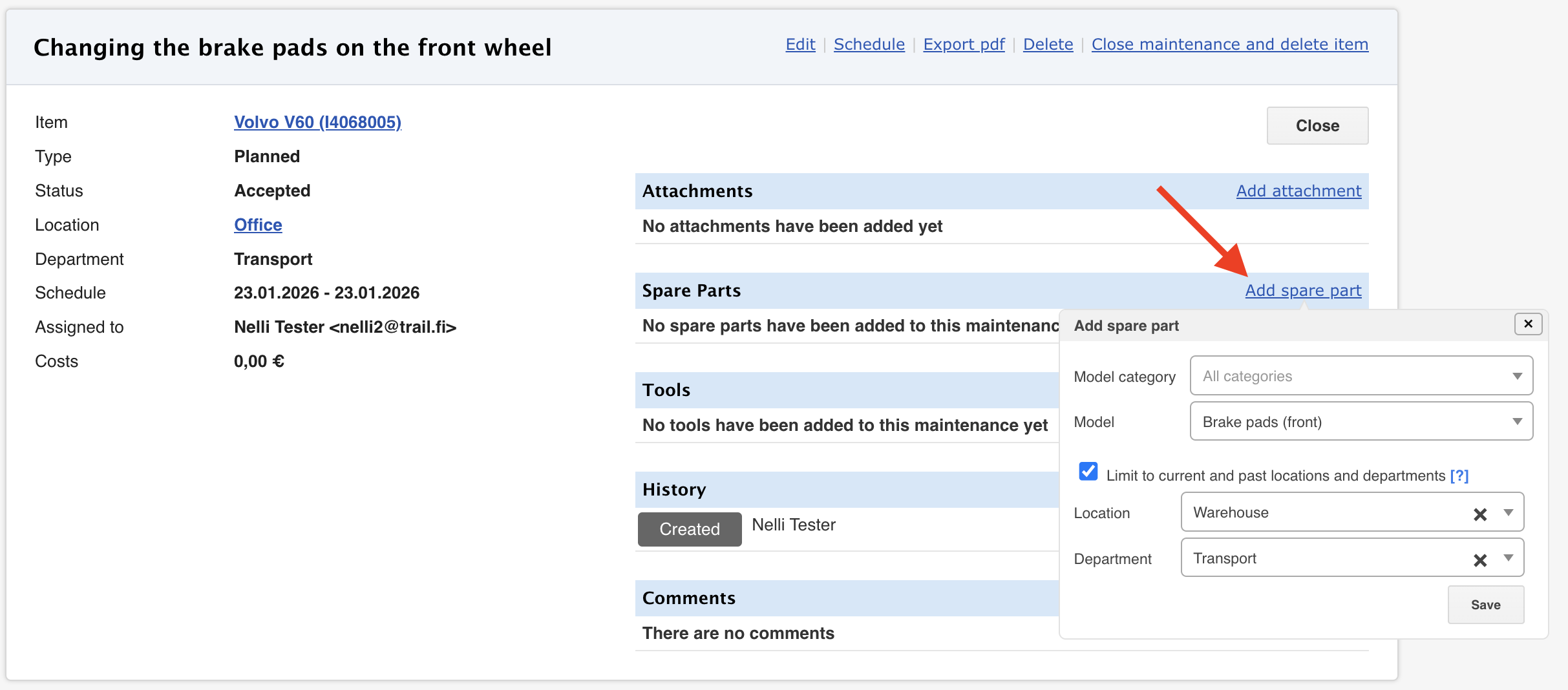
Task: Select Close maintenance and delete item
Action: pos(1229,45)
